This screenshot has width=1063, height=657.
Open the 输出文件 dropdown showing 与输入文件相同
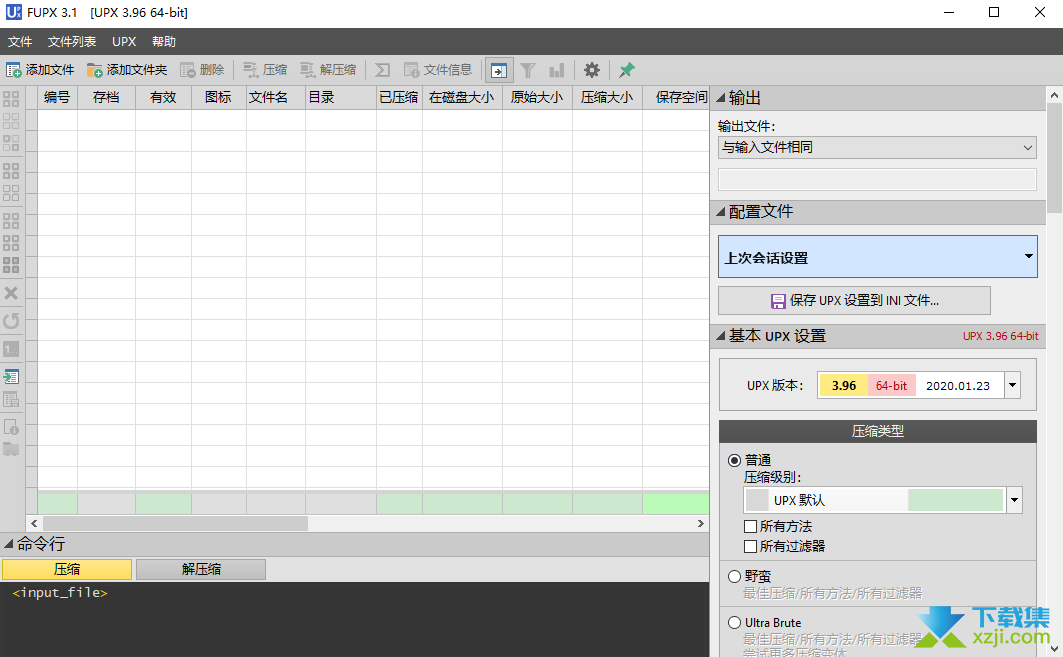877,147
